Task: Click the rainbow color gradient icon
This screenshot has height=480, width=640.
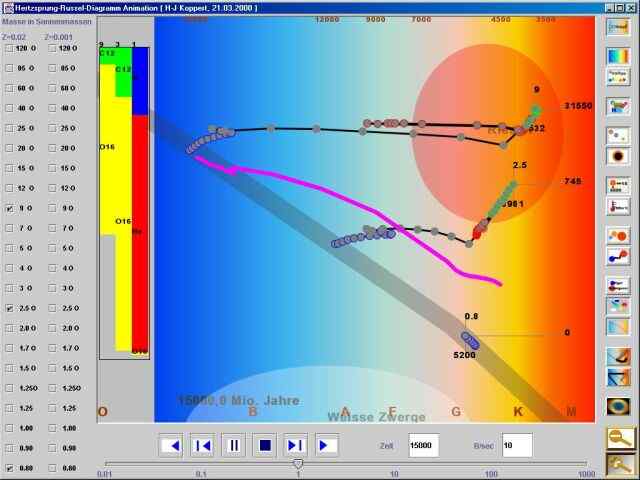Action: pyautogui.click(x=618, y=53)
